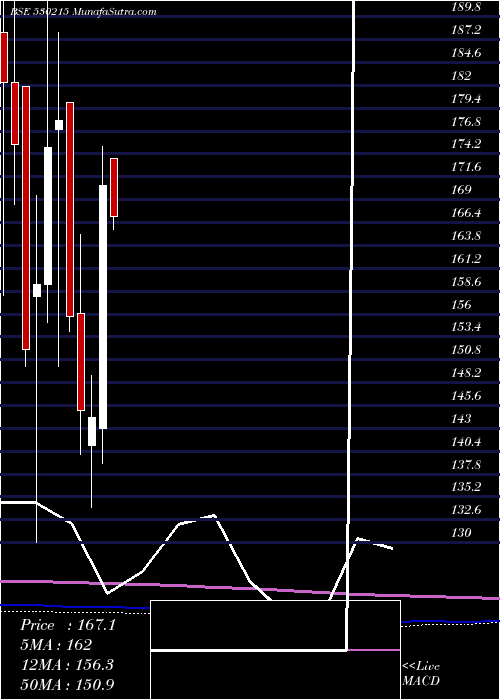The height and width of the screenshot is (700, 500).
Task: Click the 189.8 price axis label
Action: [x=466, y=7]
